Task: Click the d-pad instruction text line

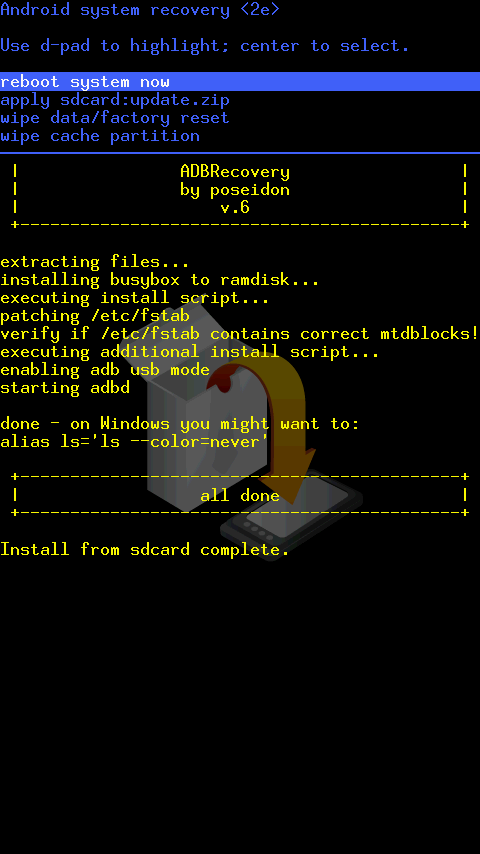Action: 204,46
